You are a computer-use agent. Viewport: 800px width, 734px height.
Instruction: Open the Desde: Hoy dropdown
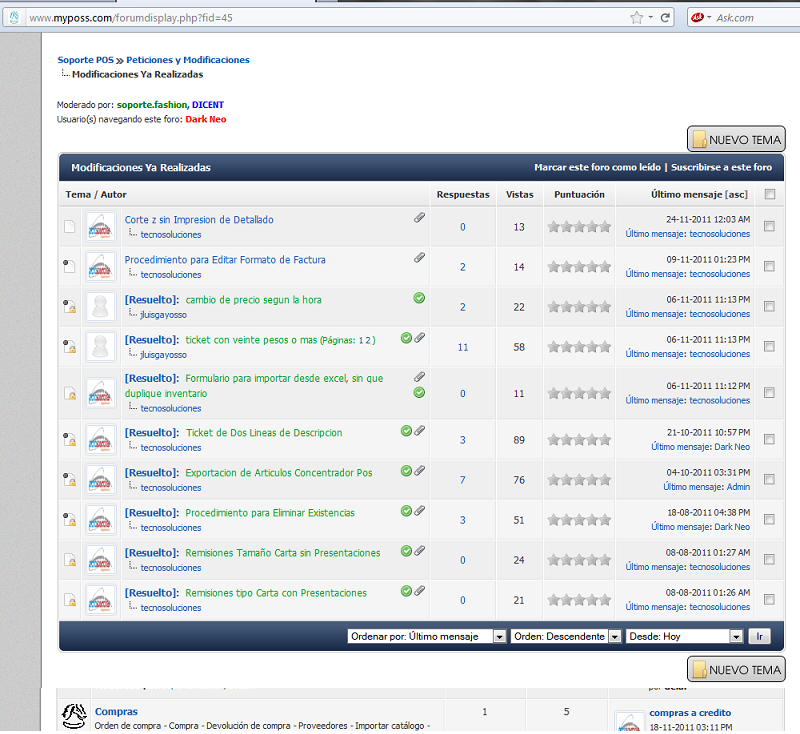tap(684, 636)
